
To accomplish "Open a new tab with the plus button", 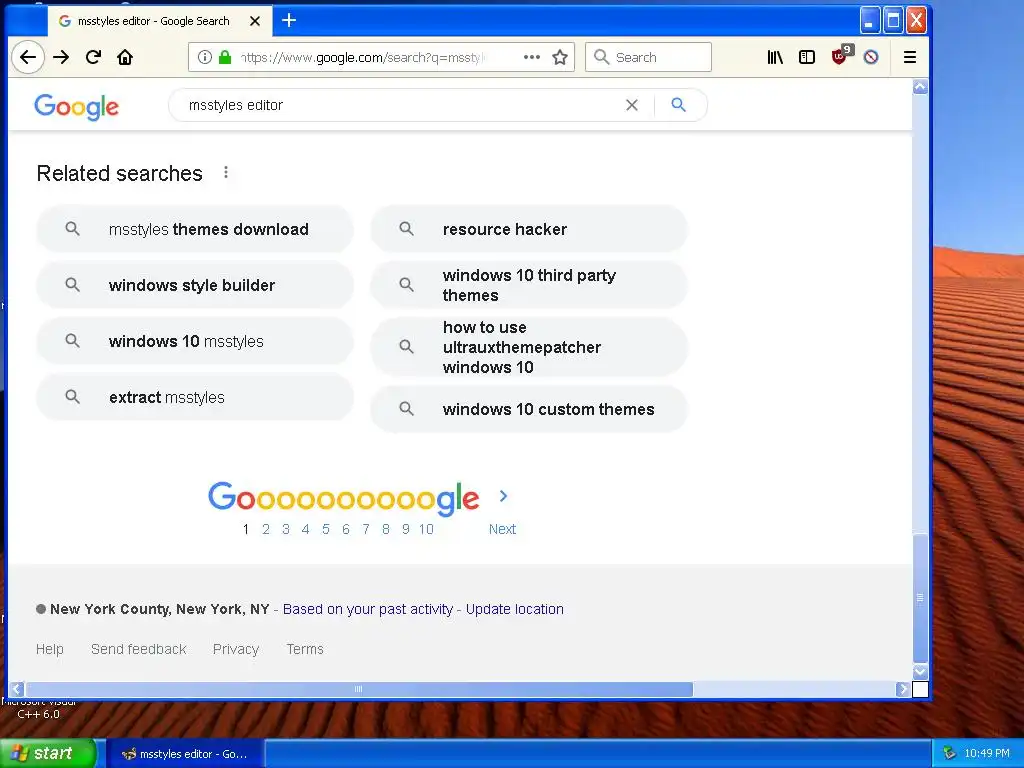I will pyautogui.click(x=289, y=21).
